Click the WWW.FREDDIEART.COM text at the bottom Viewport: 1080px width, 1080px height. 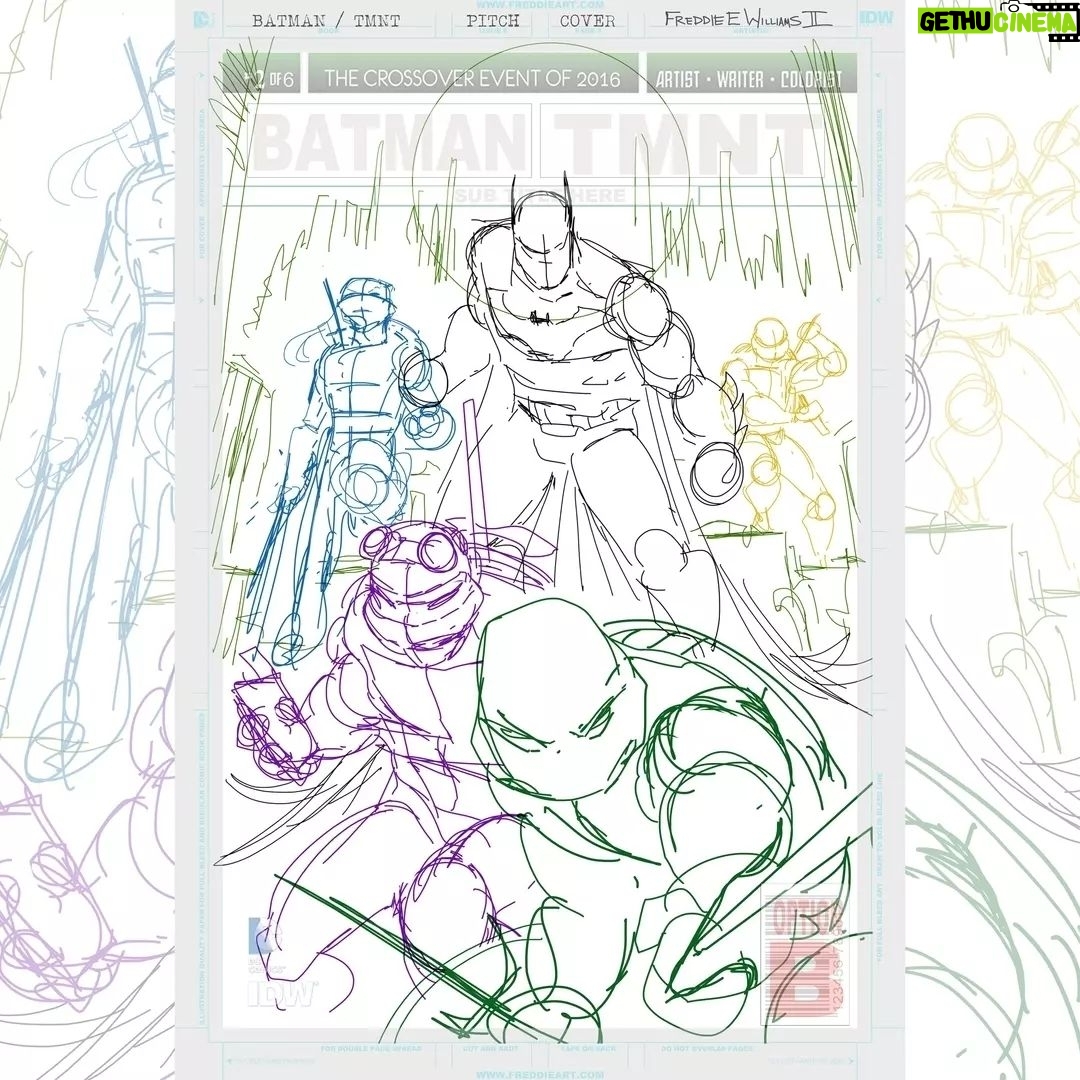point(540,1073)
